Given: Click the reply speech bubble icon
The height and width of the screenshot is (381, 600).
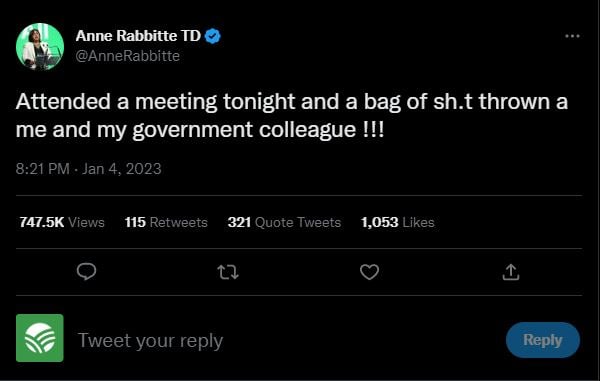Looking at the screenshot, I should (86, 272).
